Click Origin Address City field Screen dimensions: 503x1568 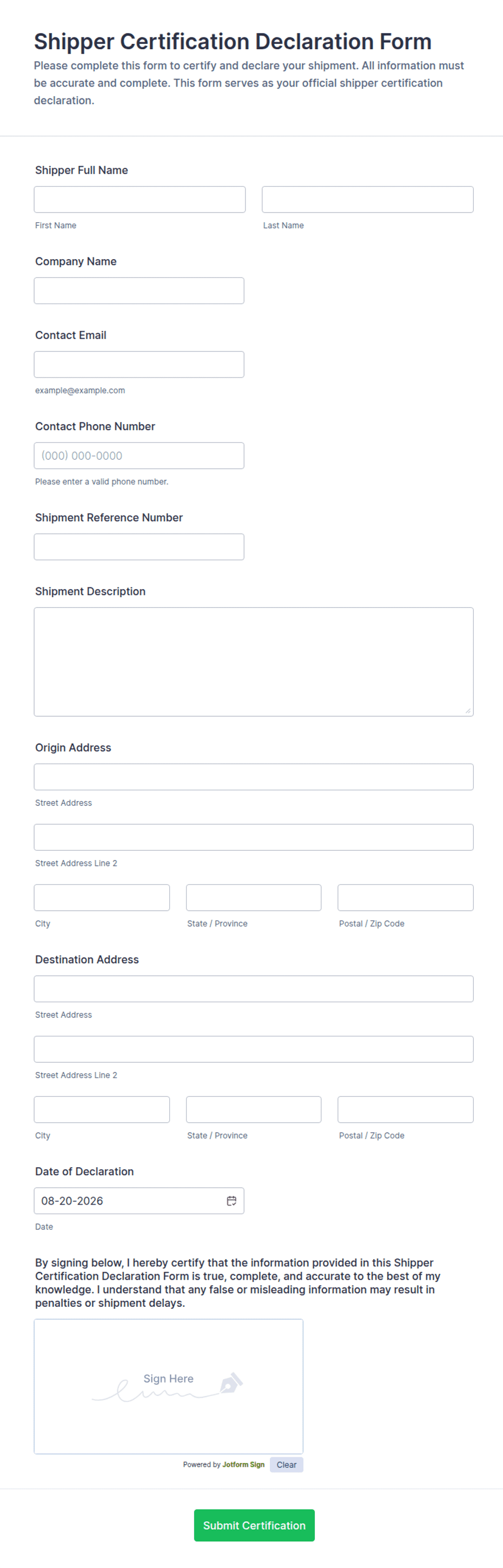(x=102, y=897)
